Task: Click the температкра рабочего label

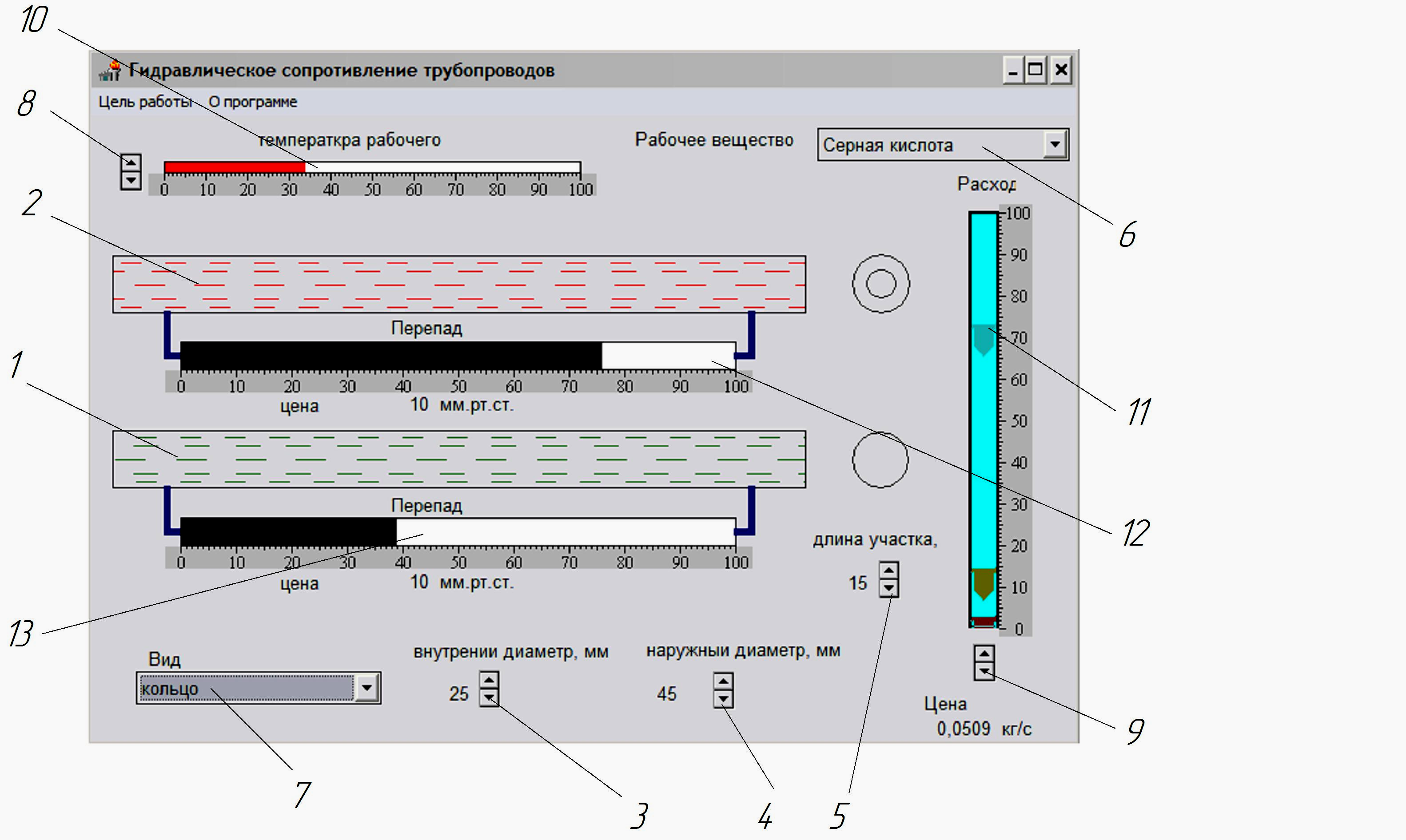Action: tap(349, 140)
